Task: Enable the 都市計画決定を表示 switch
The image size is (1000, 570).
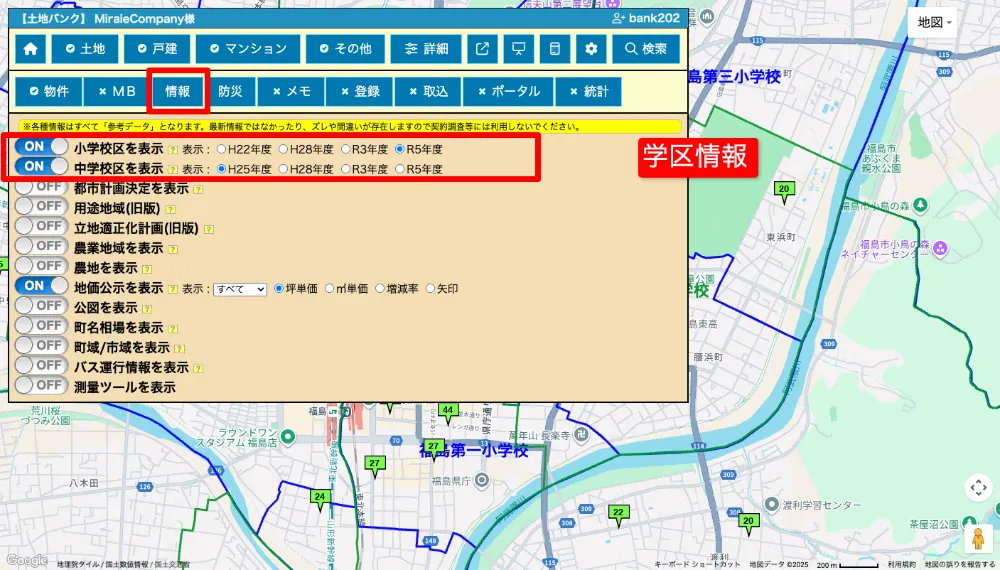Action: [x=41, y=187]
